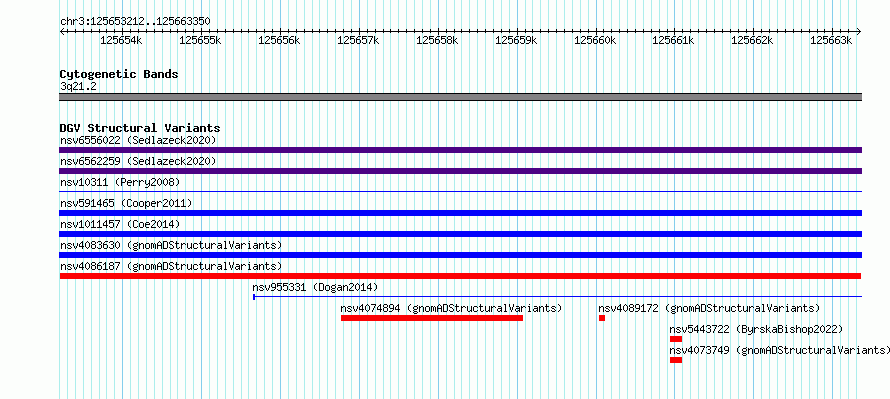Open nsv591465 (Cooper2011) variant label
Viewport: 890px width, 399px height.
click(x=126, y=203)
